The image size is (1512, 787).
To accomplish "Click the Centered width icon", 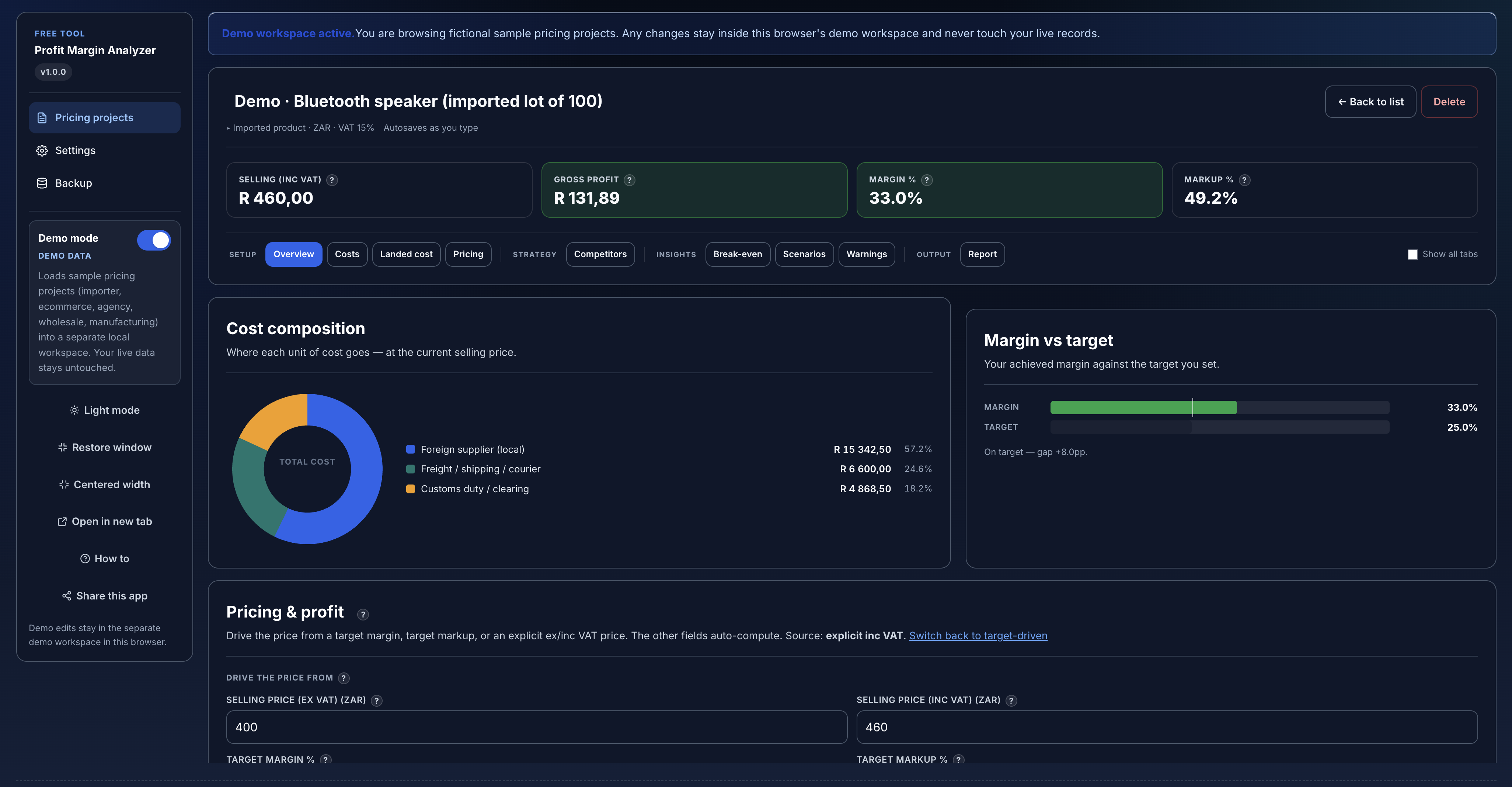I will [64, 485].
